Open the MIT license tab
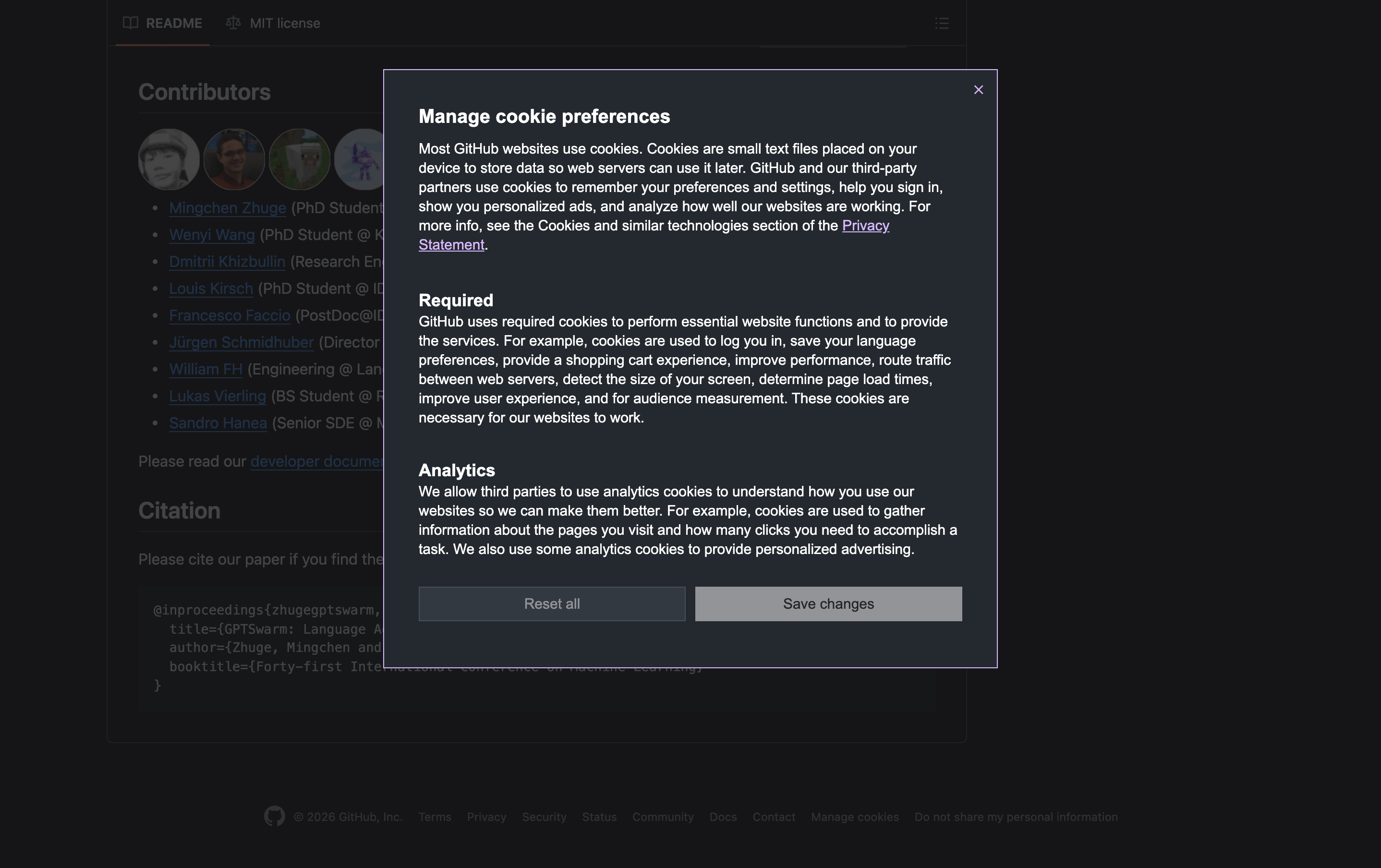The image size is (1381, 868). 284,23
